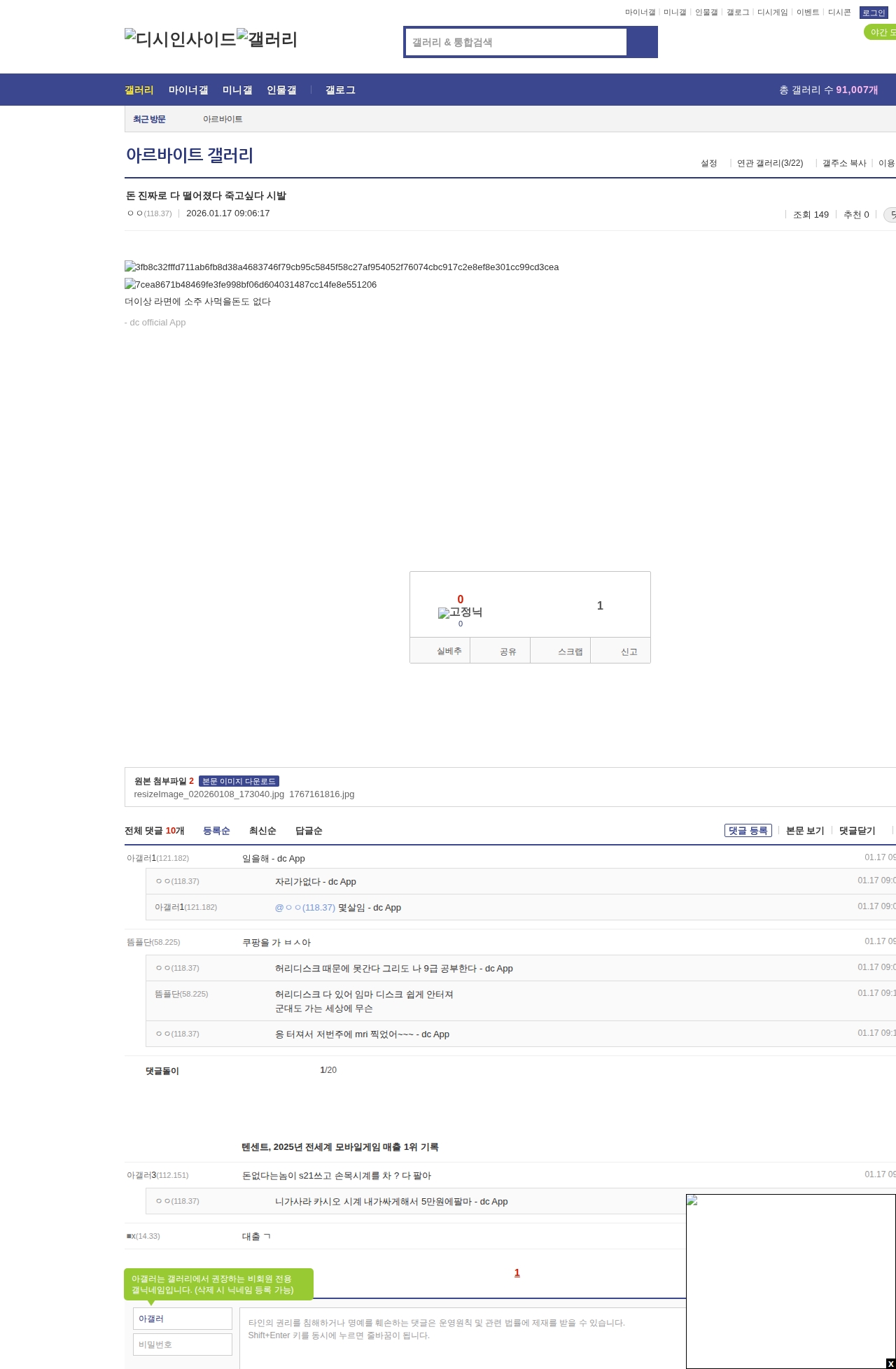
Task: Open the first broken attached image starting 3fb8c32f
Action: click(x=342, y=267)
